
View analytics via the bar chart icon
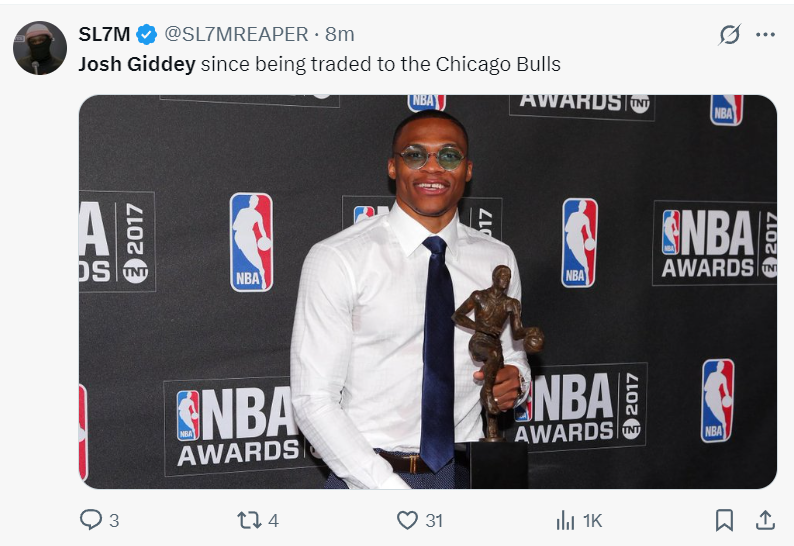click(x=565, y=520)
